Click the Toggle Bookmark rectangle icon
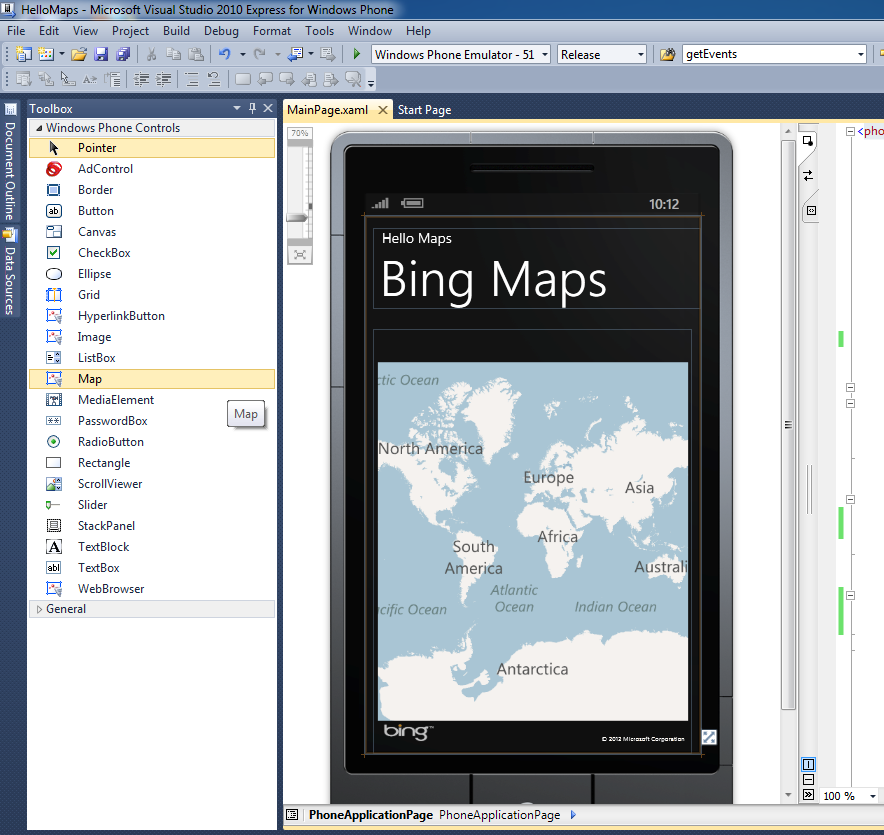Image resolution: width=884 pixels, height=835 pixels. click(242, 79)
